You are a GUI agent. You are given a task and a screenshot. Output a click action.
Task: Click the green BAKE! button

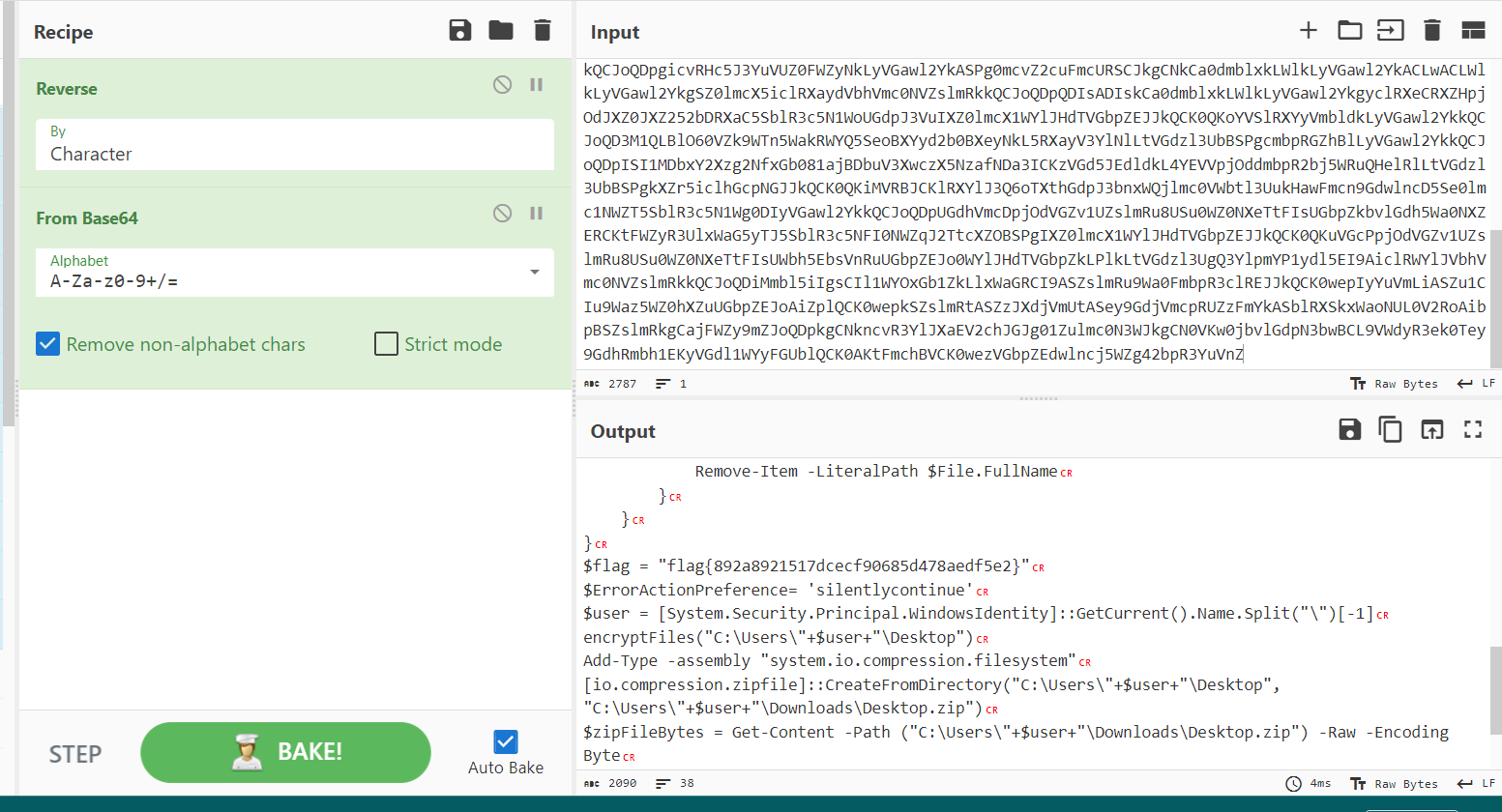point(285,752)
